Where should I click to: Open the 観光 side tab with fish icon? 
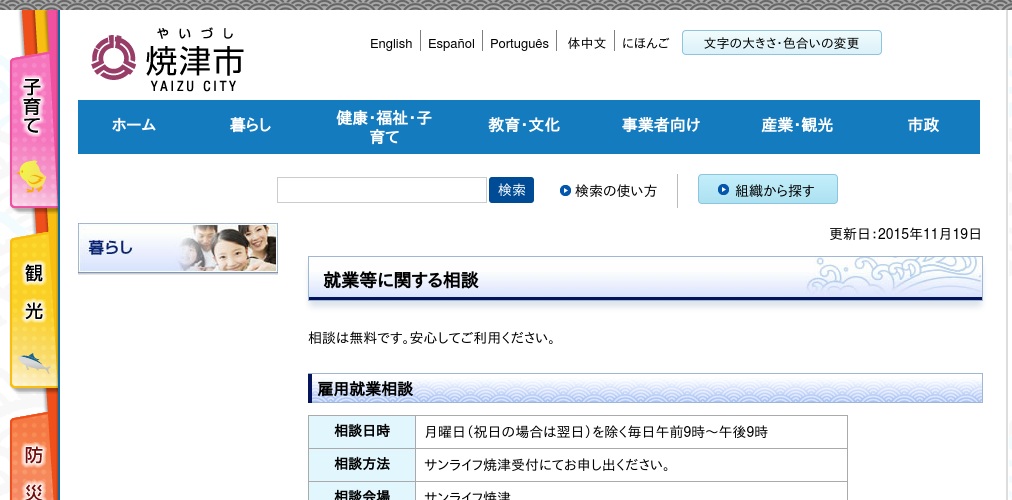coord(33,312)
